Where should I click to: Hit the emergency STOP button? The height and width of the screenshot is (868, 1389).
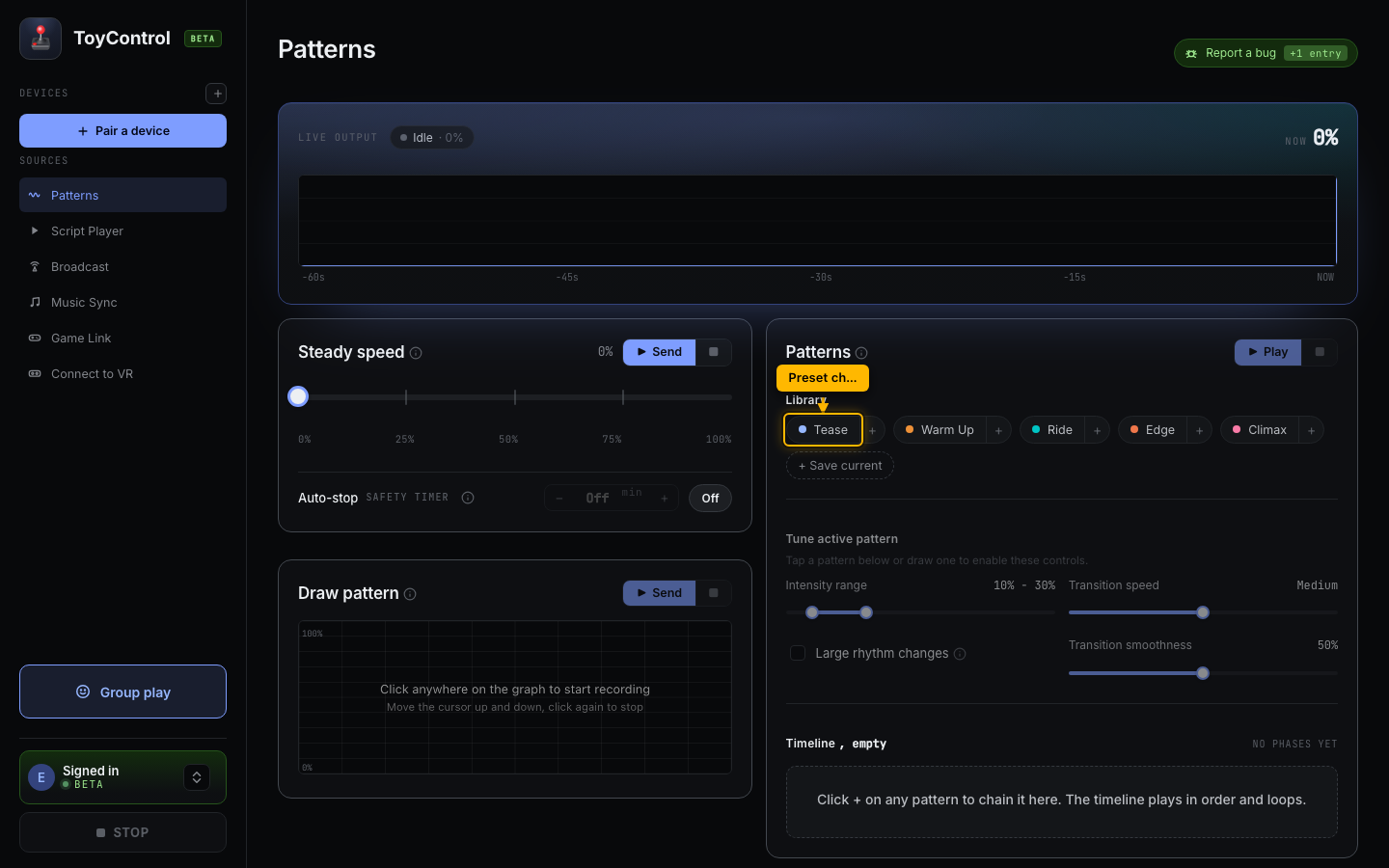[123, 832]
